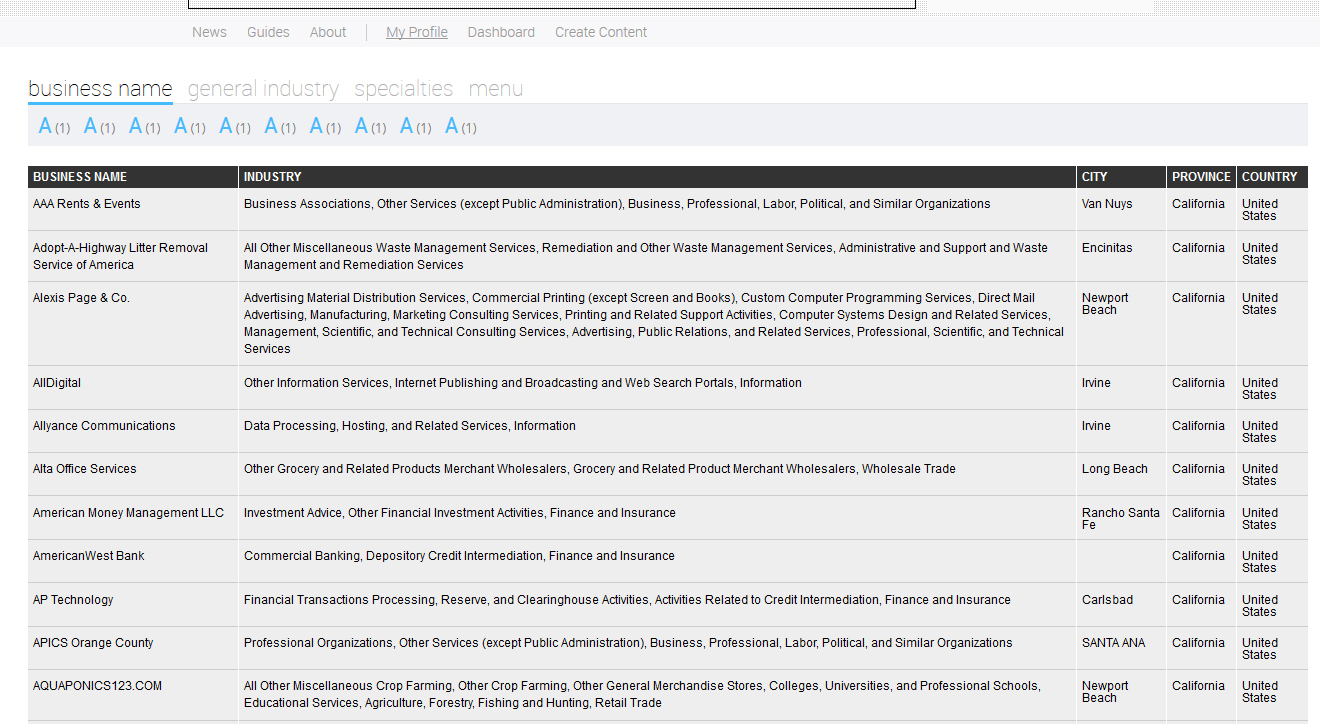Image resolution: width=1320 pixels, height=724 pixels.
Task: Click the last A letter filter
Action: 452,127
